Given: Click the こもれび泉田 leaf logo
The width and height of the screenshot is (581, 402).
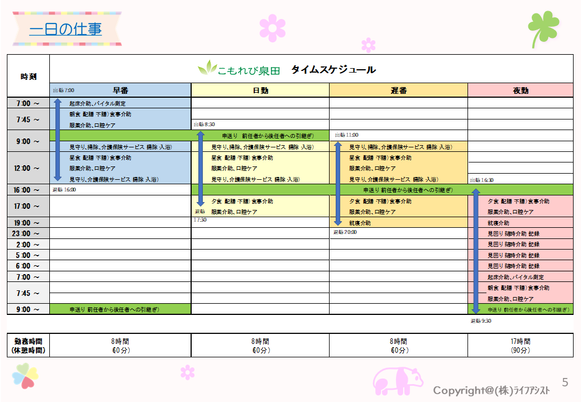Looking at the screenshot, I should click(x=207, y=67).
